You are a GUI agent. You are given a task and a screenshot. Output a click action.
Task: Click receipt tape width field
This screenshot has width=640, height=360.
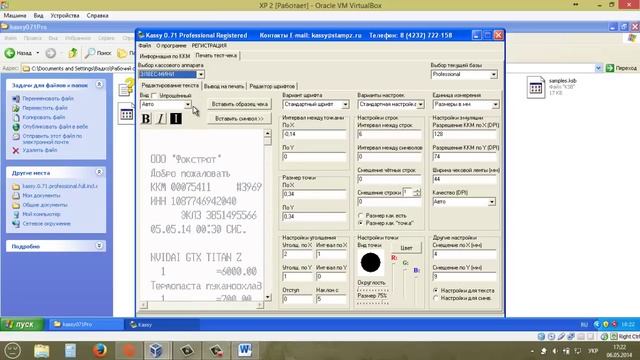pyautogui.click(x=464, y=179)
